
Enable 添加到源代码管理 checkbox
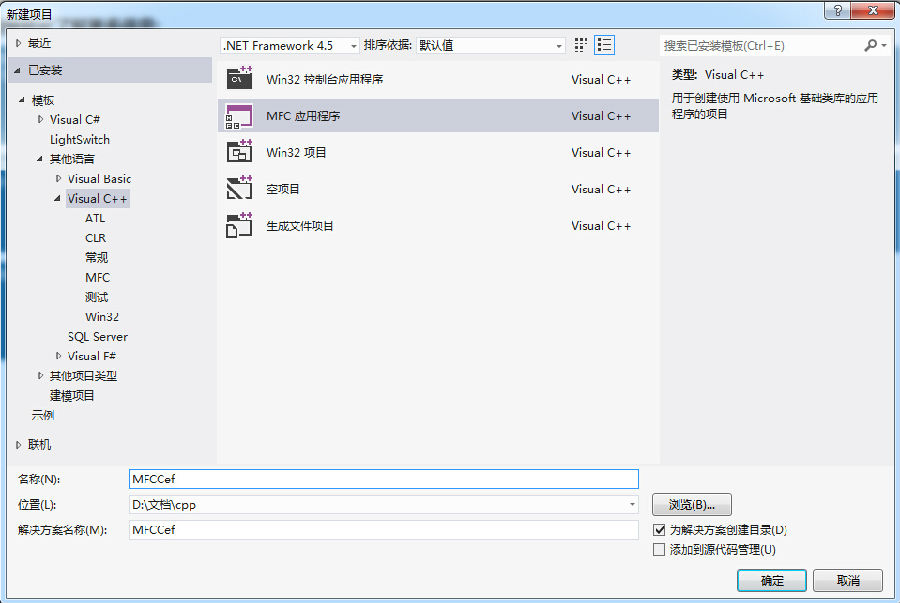tap(660, 550)
